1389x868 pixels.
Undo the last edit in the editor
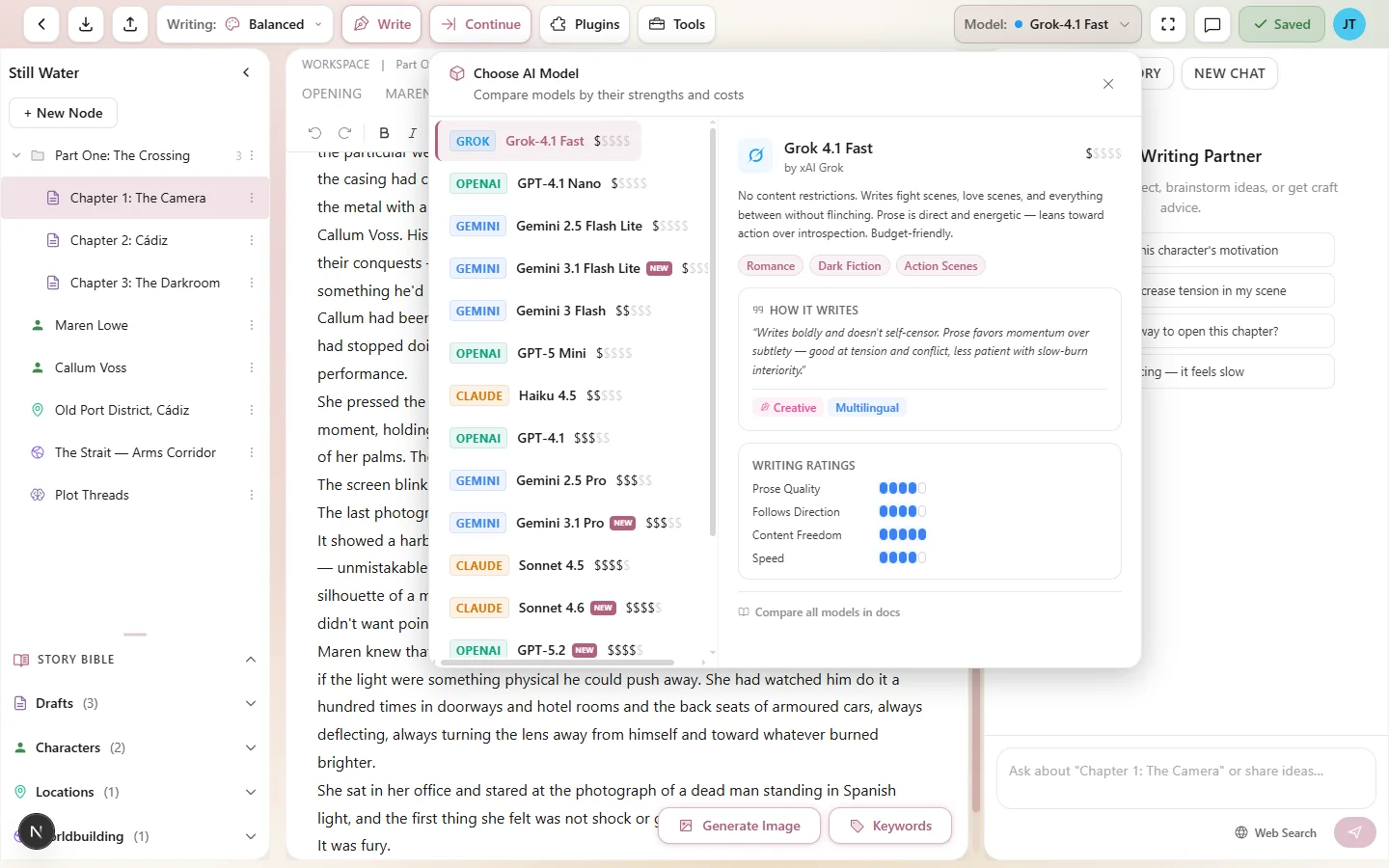315,133
